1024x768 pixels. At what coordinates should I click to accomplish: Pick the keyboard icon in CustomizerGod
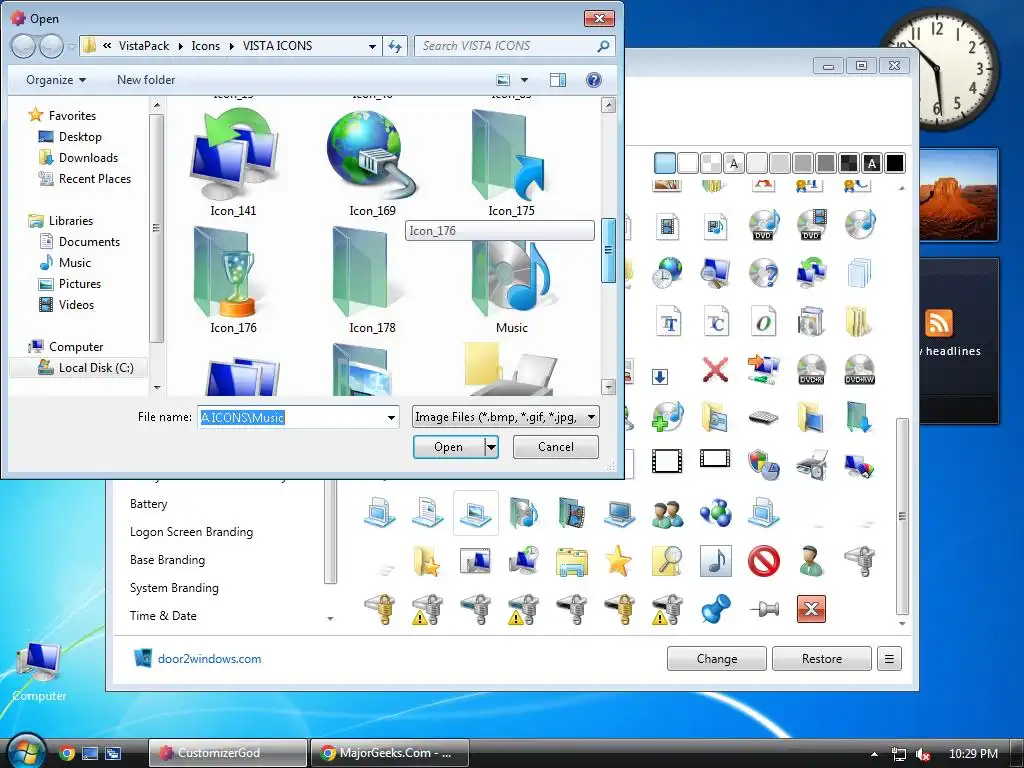(x=763, y=417)
